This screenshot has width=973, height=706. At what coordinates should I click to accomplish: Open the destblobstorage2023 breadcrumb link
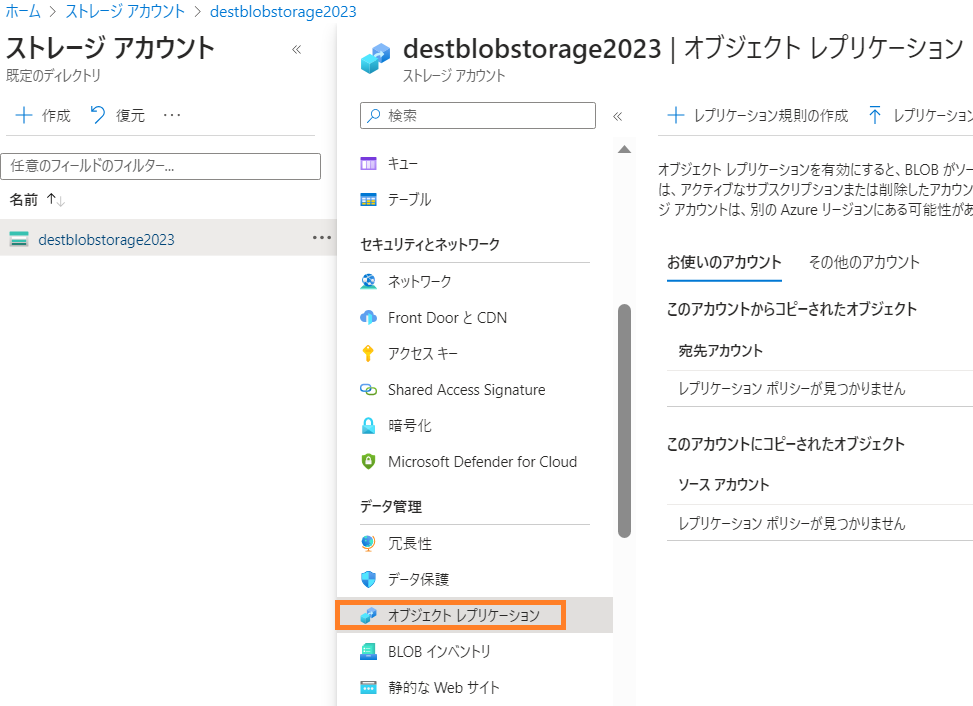tap(283, 11)
